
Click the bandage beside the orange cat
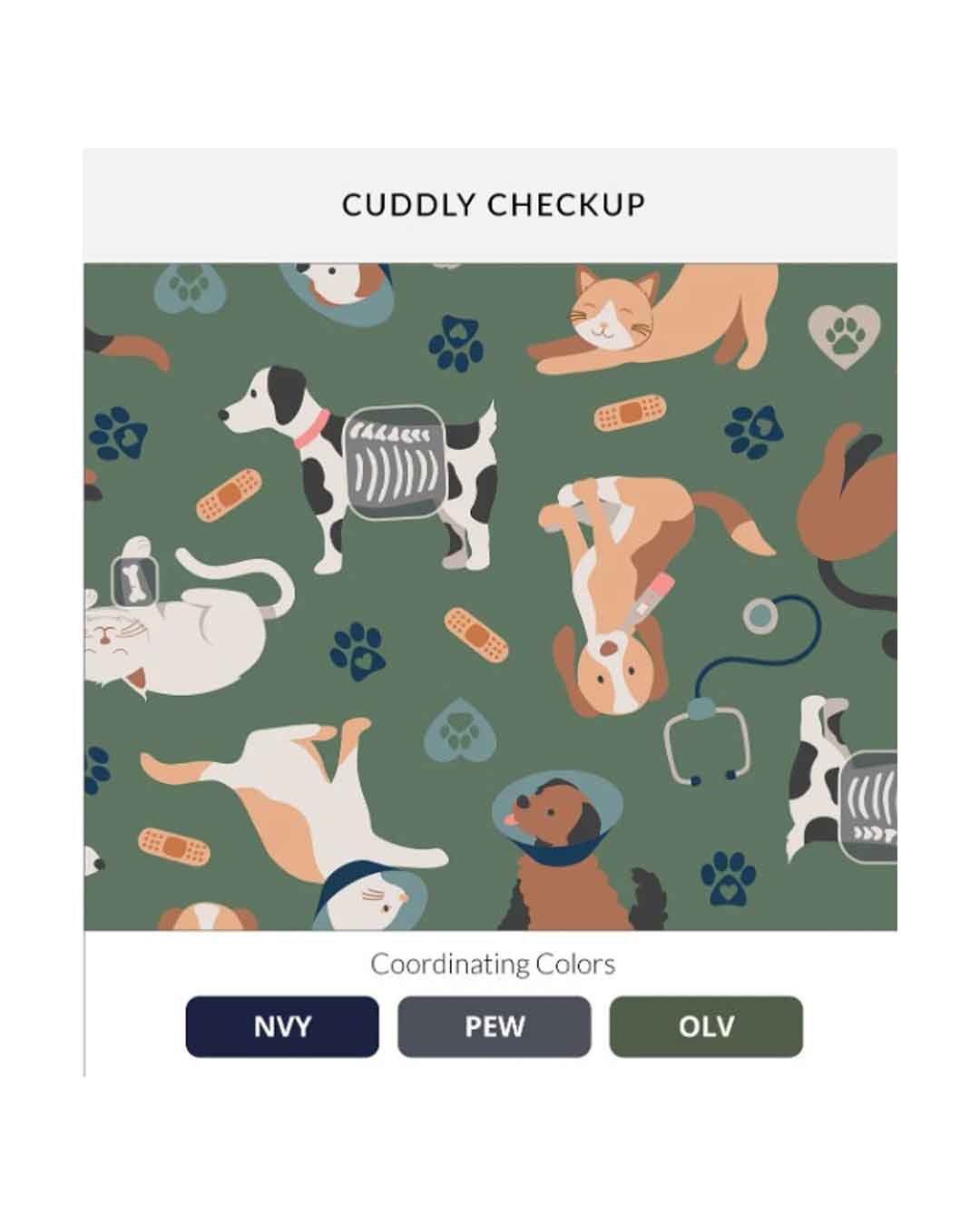[x=631, y=412]
